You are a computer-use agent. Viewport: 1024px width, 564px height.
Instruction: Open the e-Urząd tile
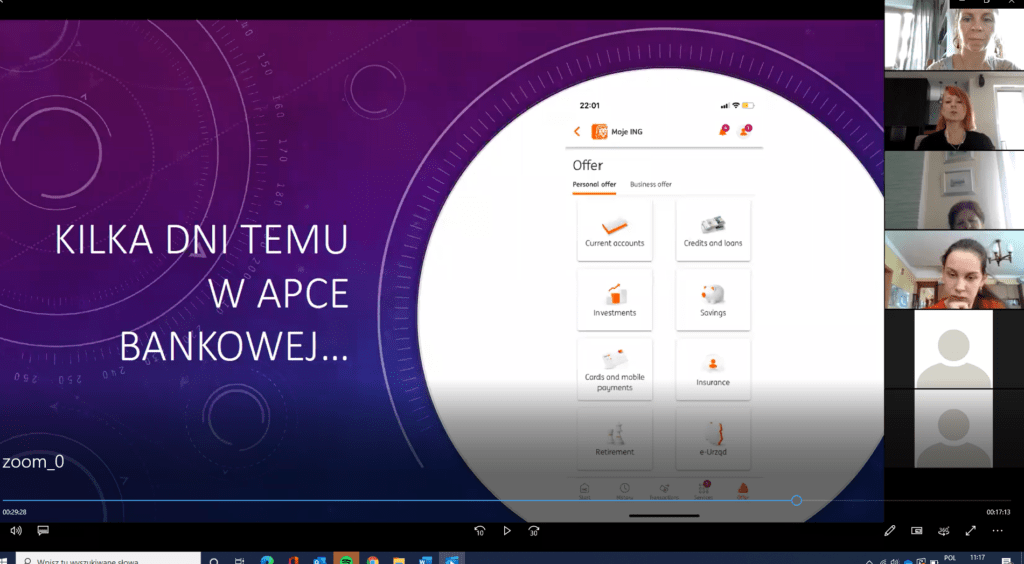[713, 439]
